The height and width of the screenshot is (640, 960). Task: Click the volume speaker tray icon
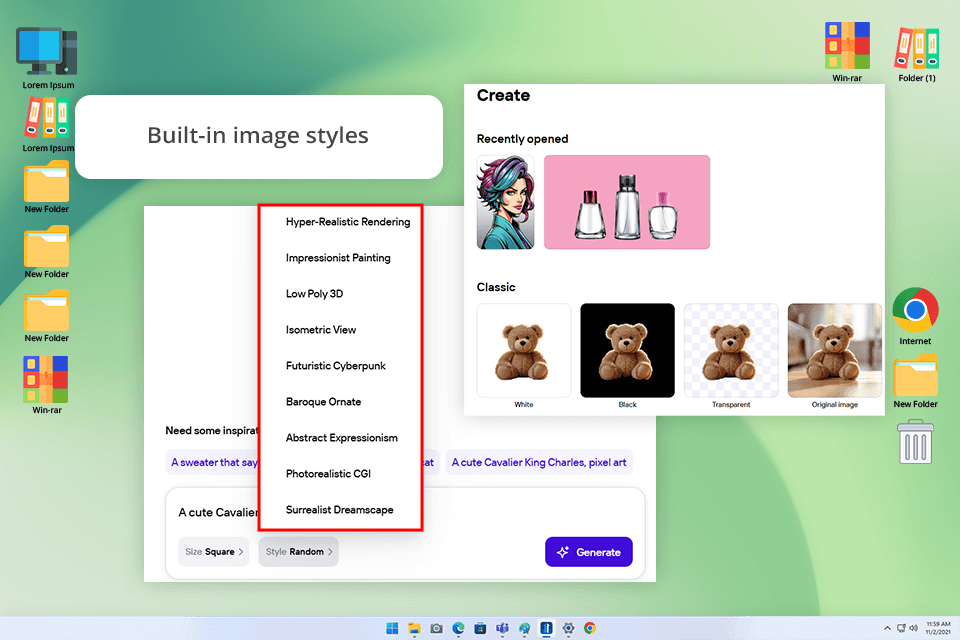[913, 628]
